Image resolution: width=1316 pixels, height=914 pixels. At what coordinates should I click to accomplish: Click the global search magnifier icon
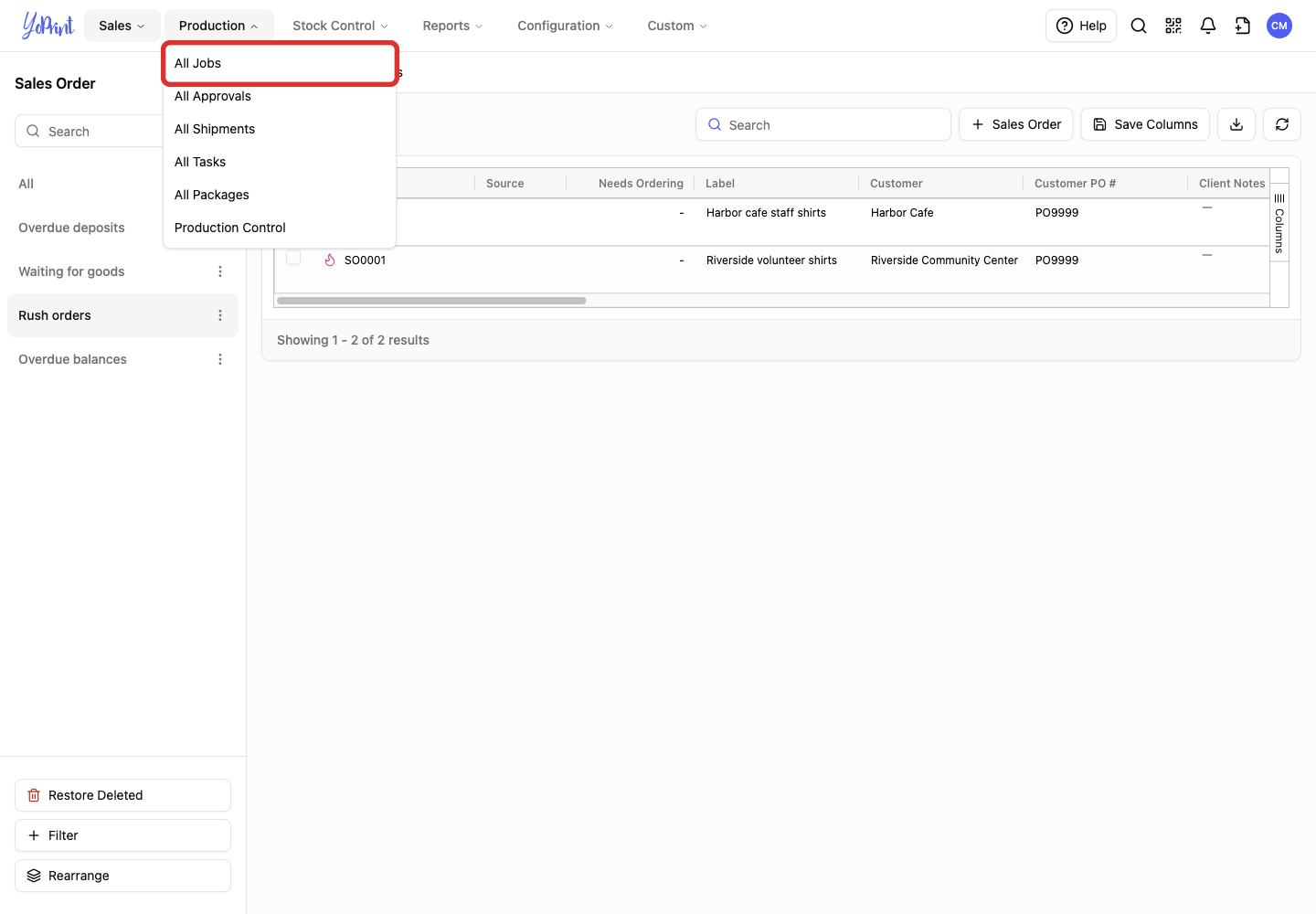[x=1139, y=26]
